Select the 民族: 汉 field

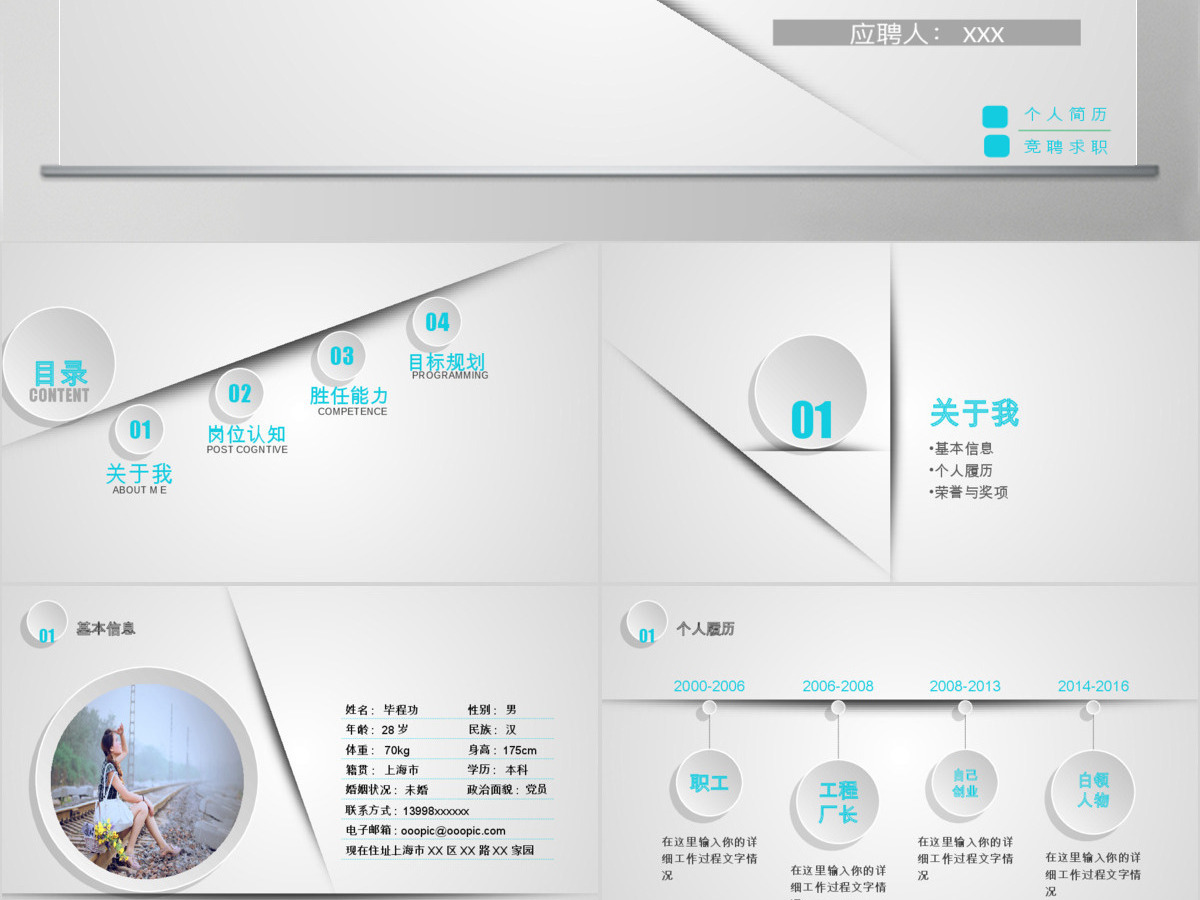(x=492, y=729)
